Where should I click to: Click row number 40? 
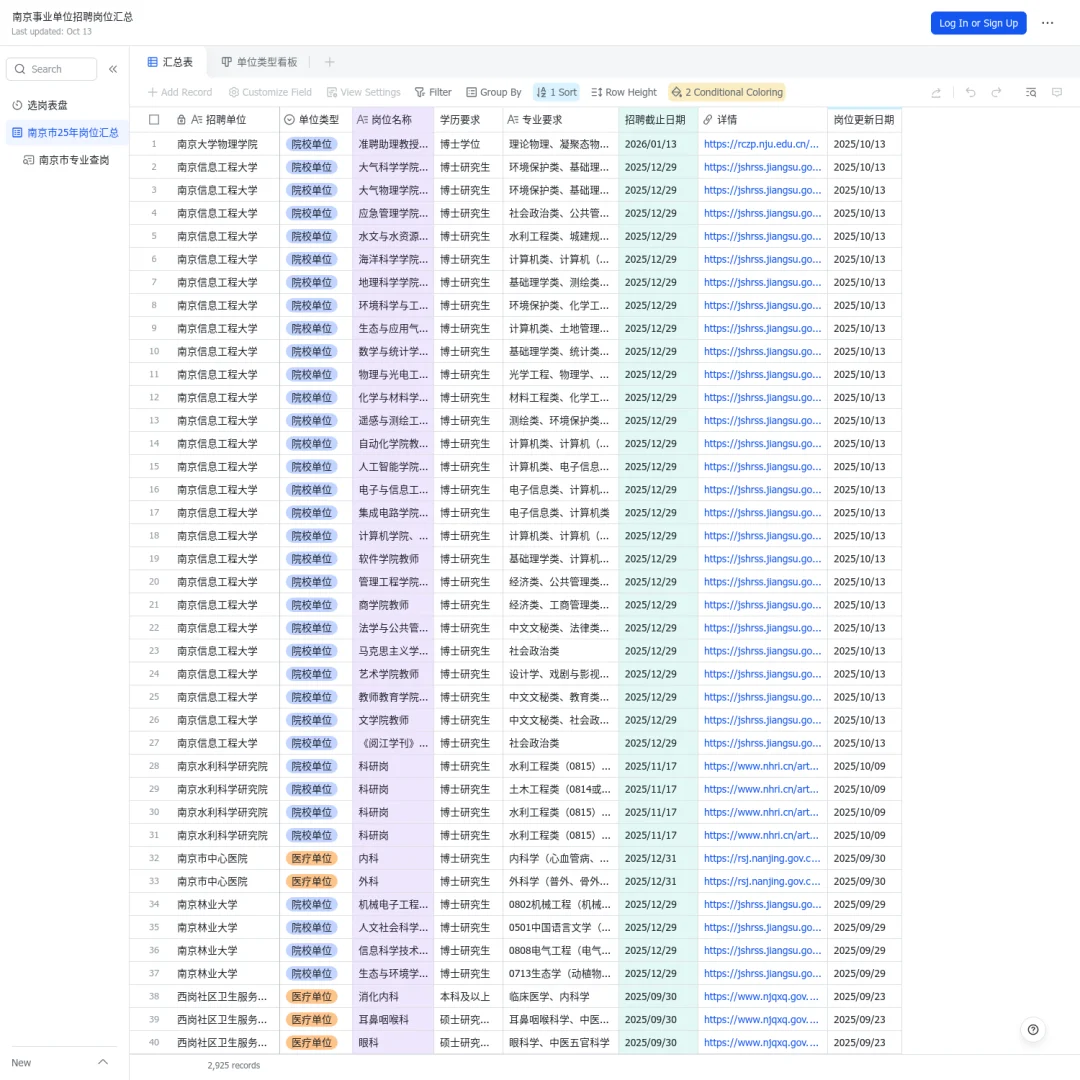(154, 1042)
